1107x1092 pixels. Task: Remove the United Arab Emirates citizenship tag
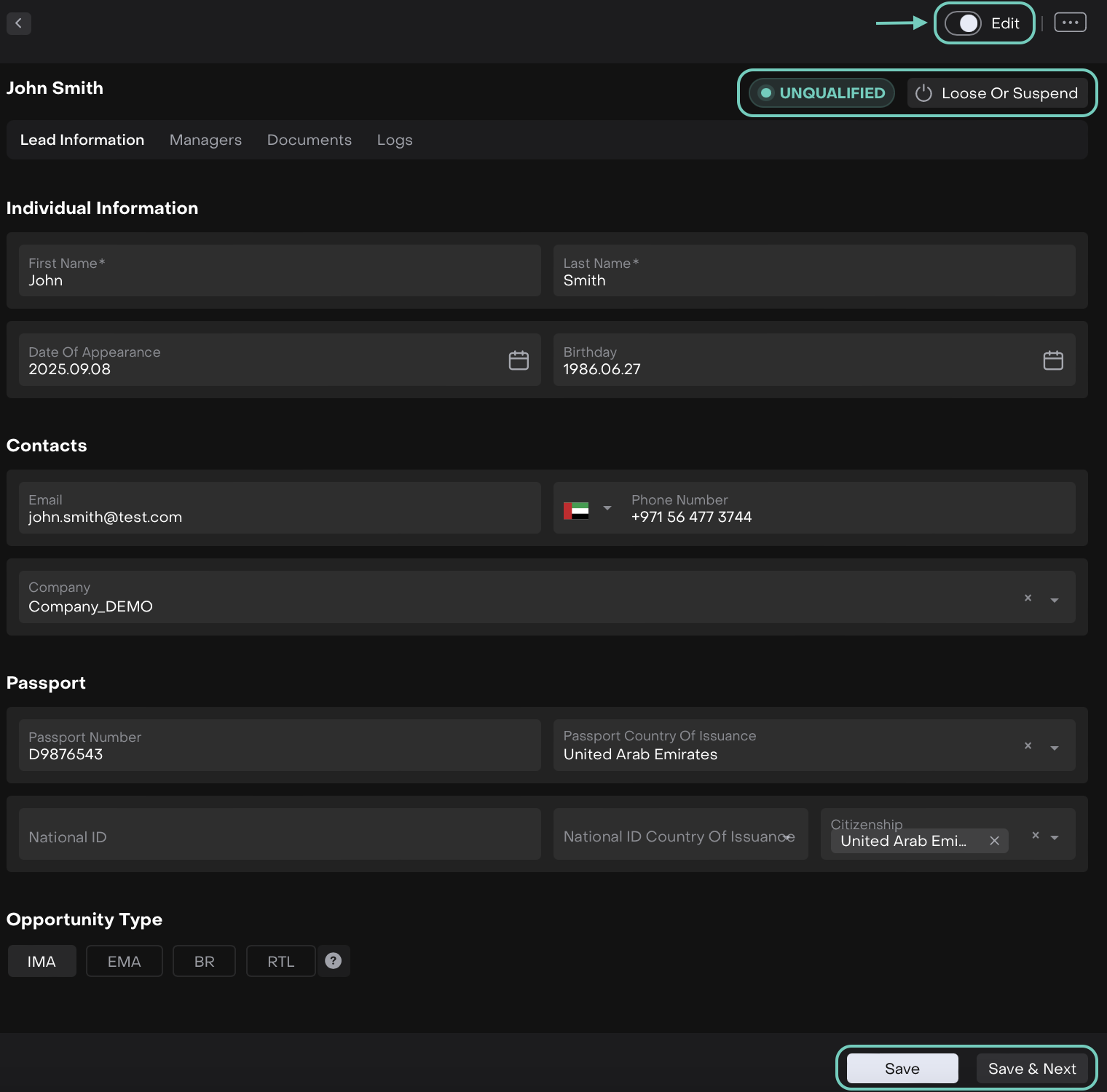click(x=994, y=841)
